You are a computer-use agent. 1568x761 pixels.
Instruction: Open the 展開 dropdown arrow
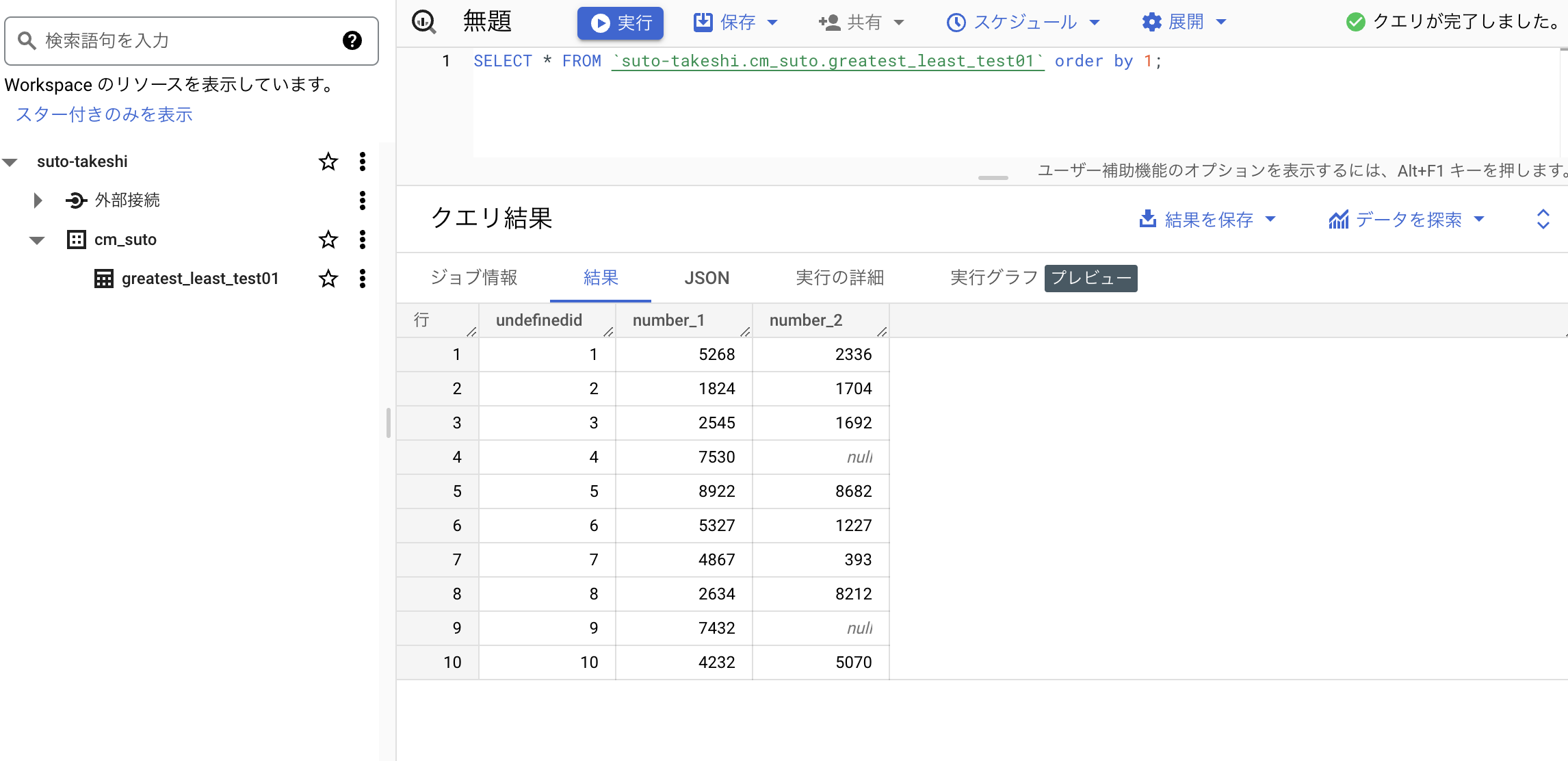[1221, 22]
